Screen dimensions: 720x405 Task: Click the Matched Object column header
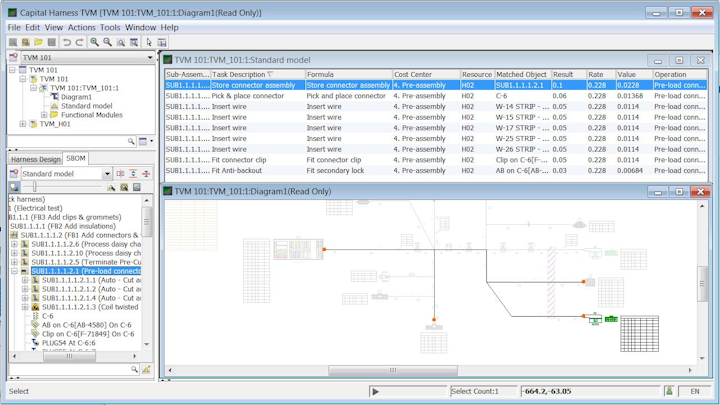[x=522, y=74]
